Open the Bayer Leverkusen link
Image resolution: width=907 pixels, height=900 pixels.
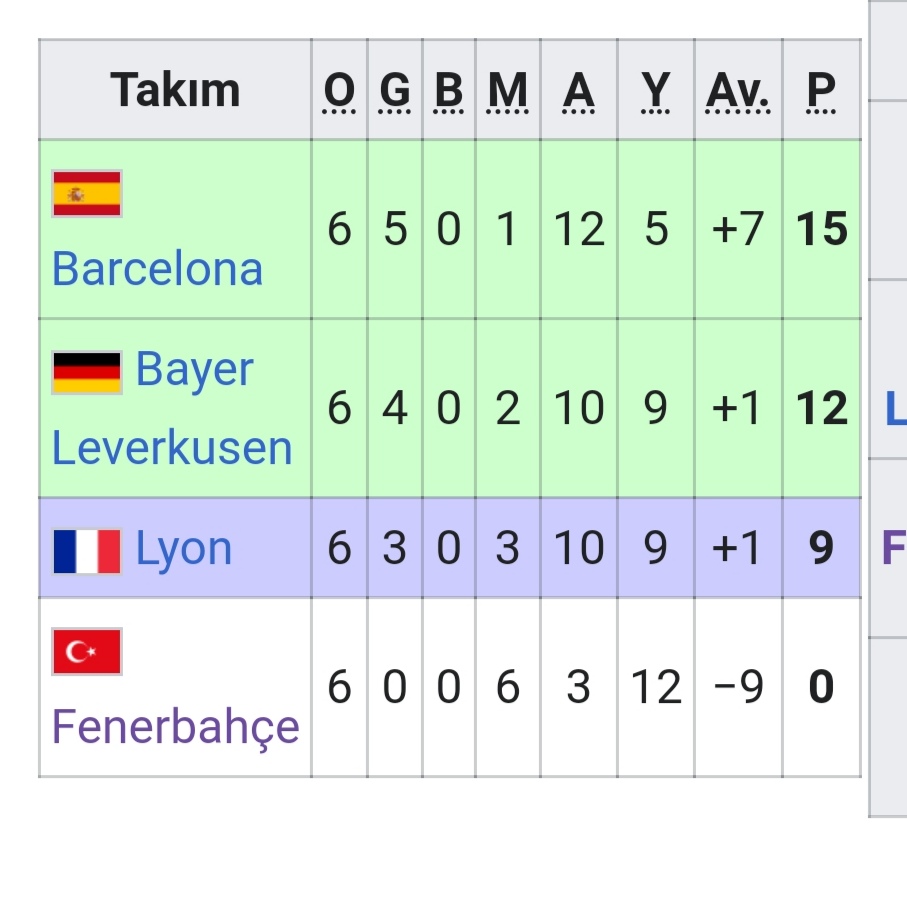coord(172,408)
